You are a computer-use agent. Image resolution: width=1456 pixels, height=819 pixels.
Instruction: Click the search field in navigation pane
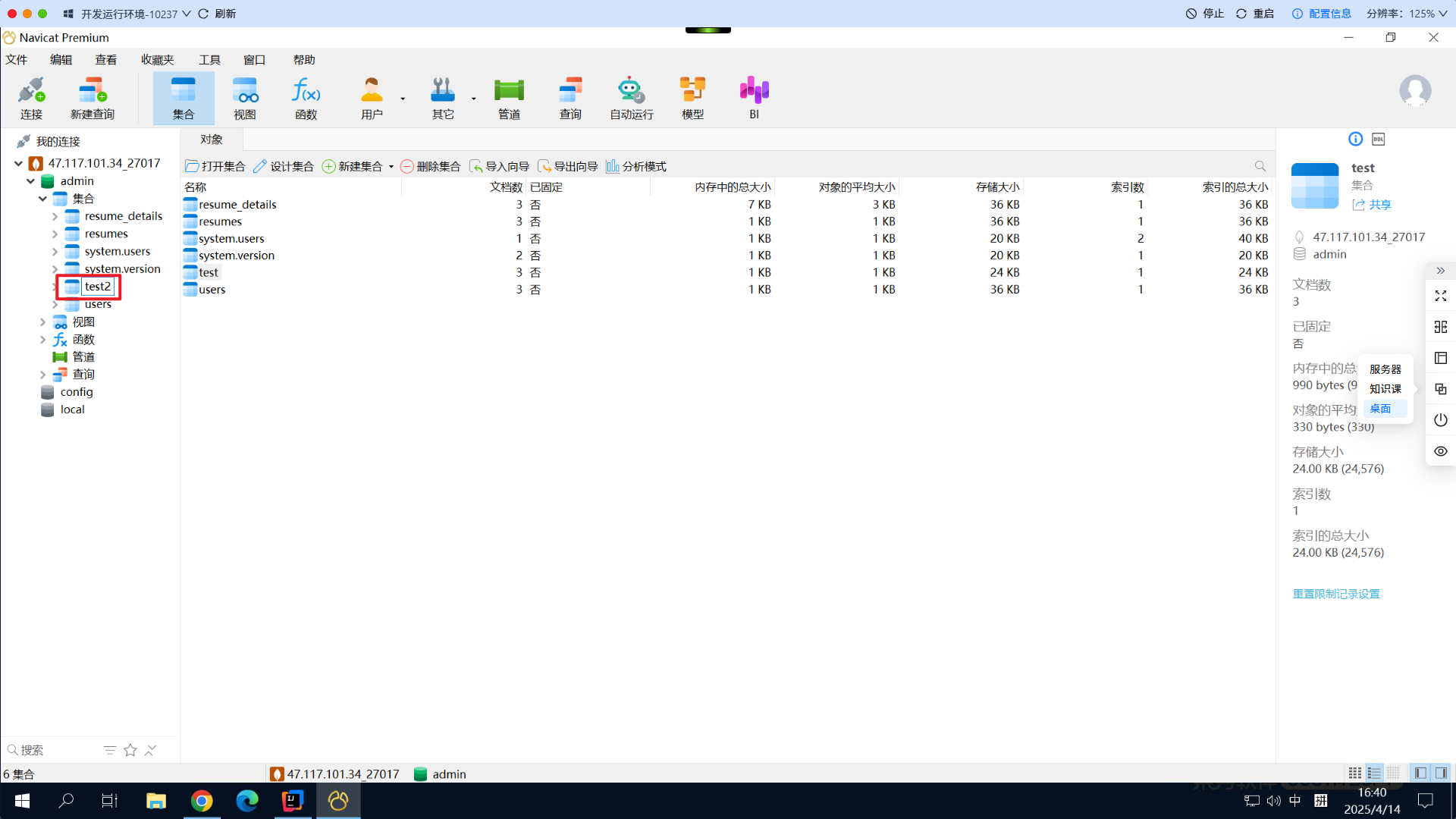pyautogui.click(x=53, y=750)
